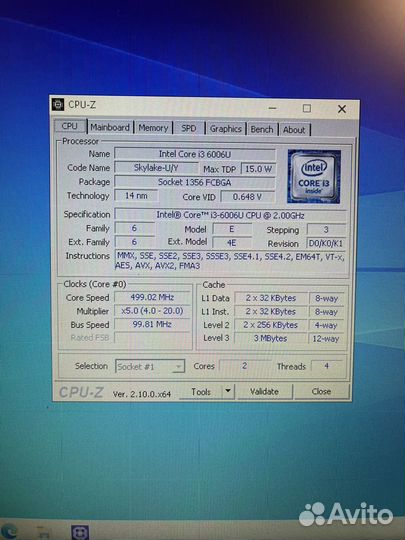Open the Memory tab
This screenshot has height=540, width=405.
[x=153, y=128]
